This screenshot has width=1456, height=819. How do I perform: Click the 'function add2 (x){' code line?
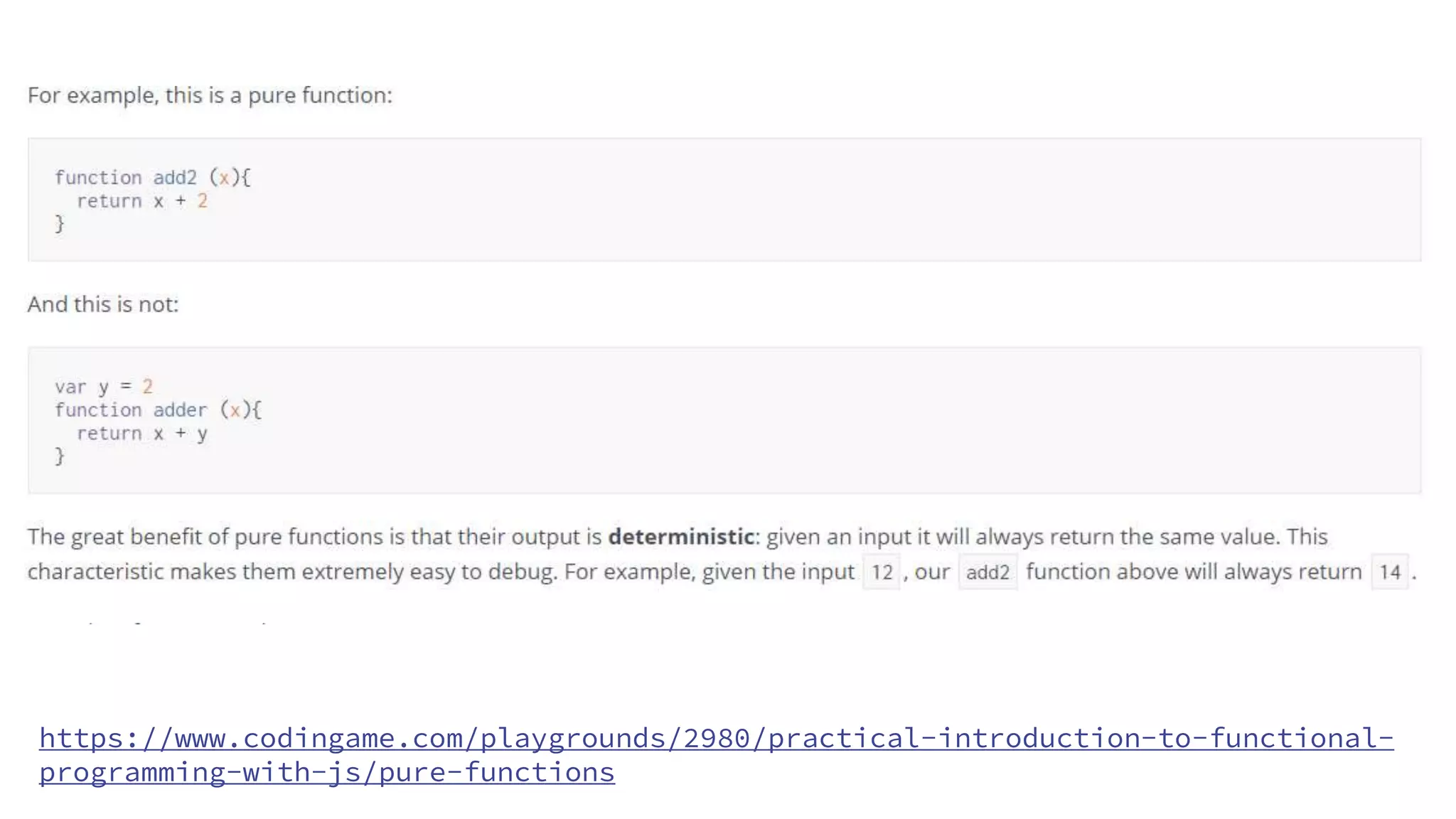tap(152, 177)
